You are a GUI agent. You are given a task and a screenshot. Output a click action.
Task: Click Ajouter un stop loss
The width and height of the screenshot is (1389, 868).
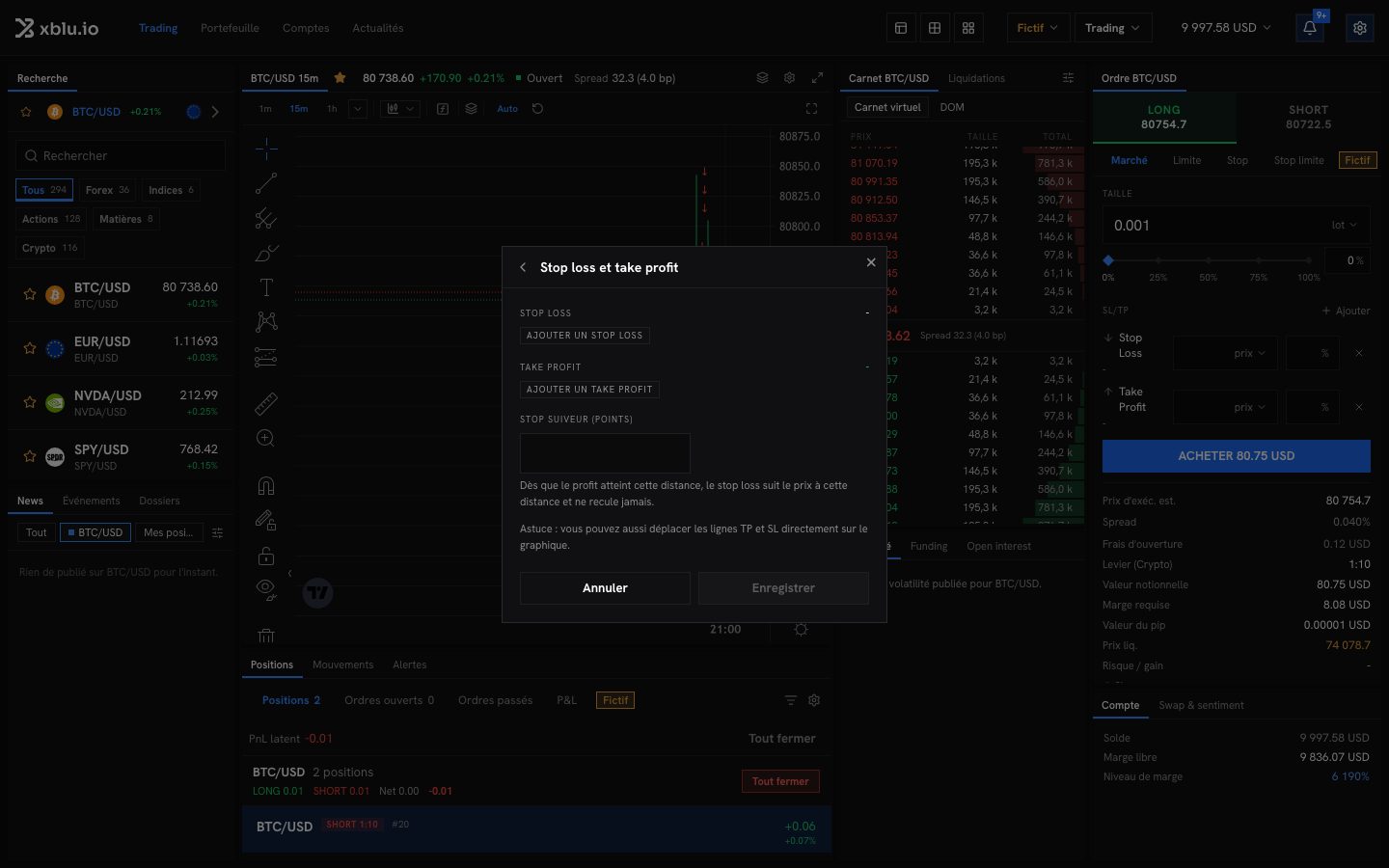point(585,336)
